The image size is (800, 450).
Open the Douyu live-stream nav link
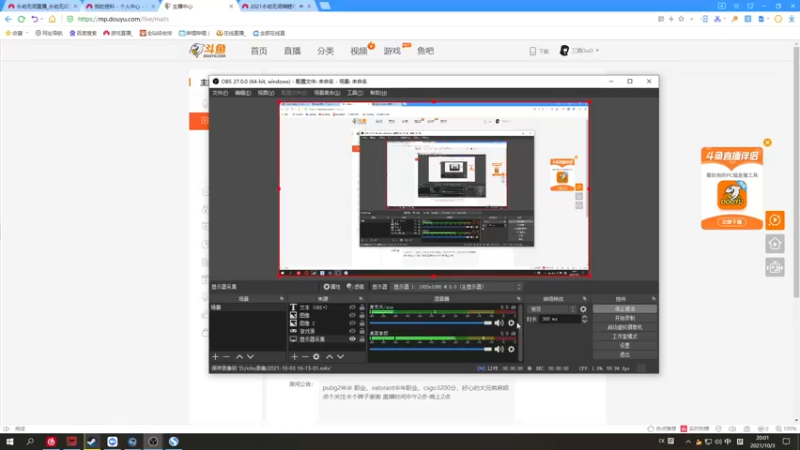point(292,51)
